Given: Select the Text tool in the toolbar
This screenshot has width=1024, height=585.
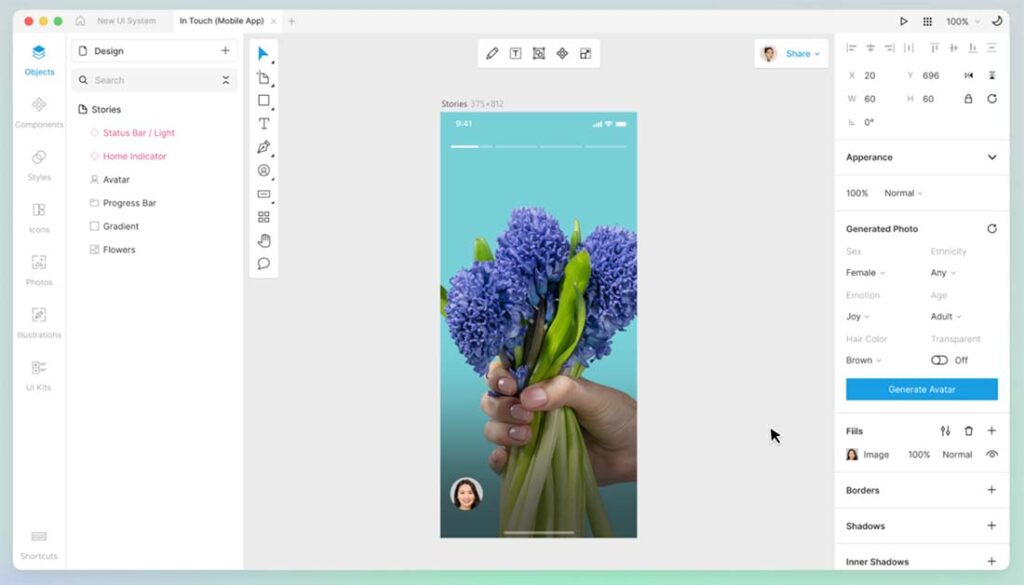Looking at the screenshot, I should [264, 124].
